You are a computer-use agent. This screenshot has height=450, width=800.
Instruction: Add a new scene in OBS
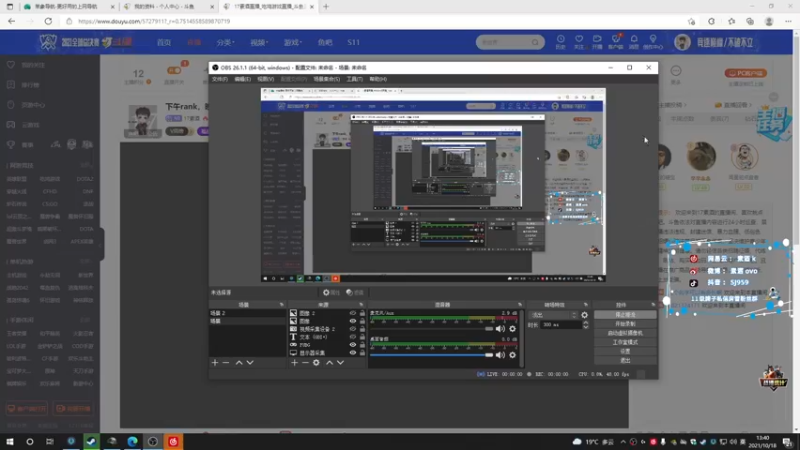click(x=215, y=363)
